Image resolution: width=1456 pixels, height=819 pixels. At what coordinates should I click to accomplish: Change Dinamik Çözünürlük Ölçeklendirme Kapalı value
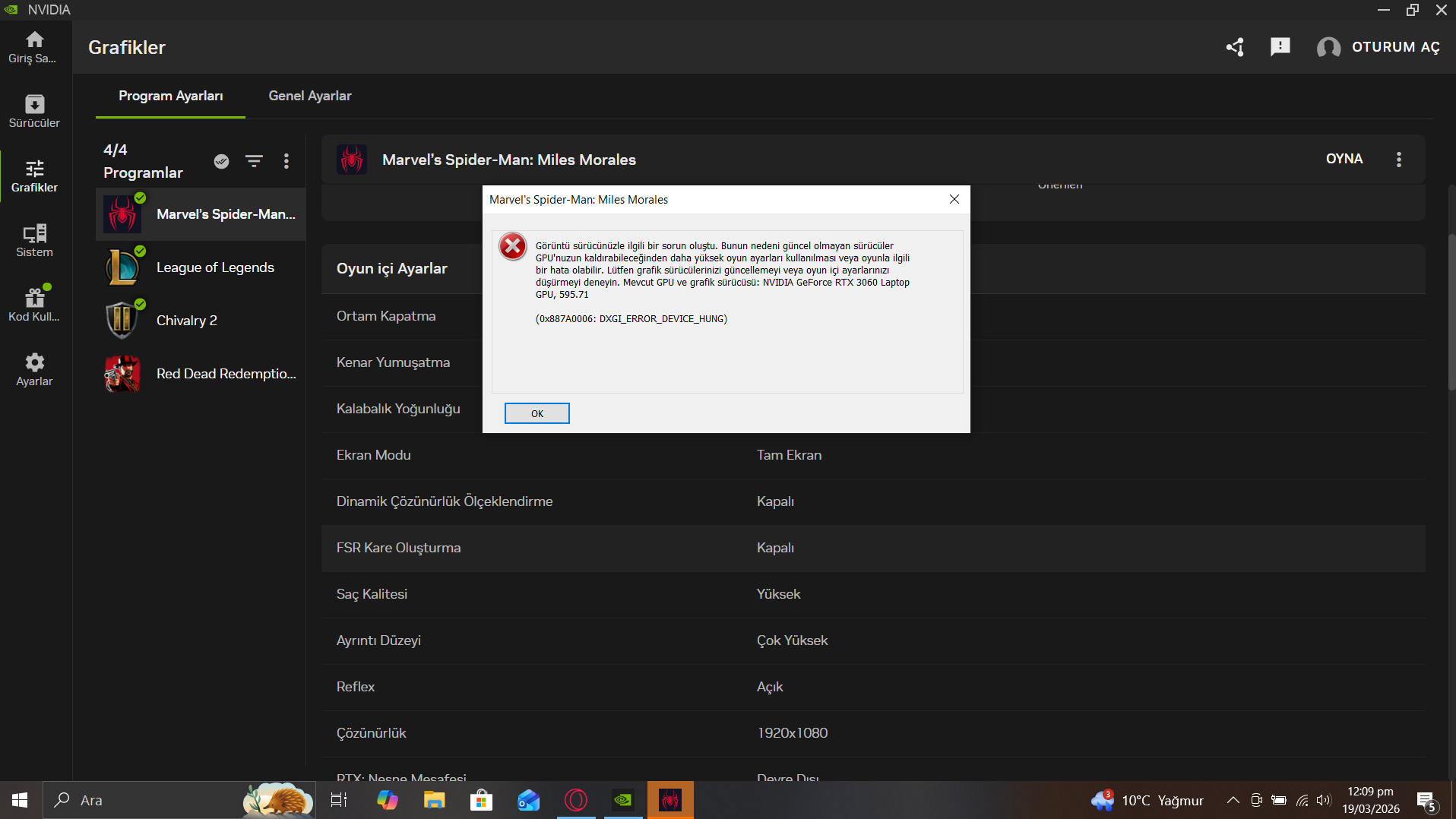click(775, 501)
